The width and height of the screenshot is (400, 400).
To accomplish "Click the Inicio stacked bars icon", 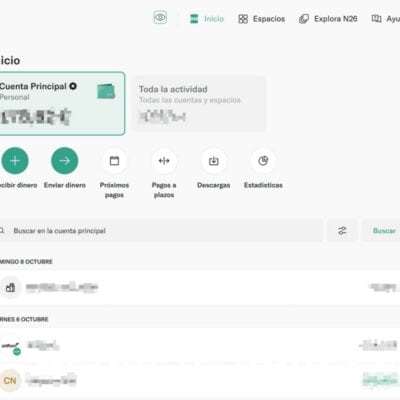I will coord(194,19).
